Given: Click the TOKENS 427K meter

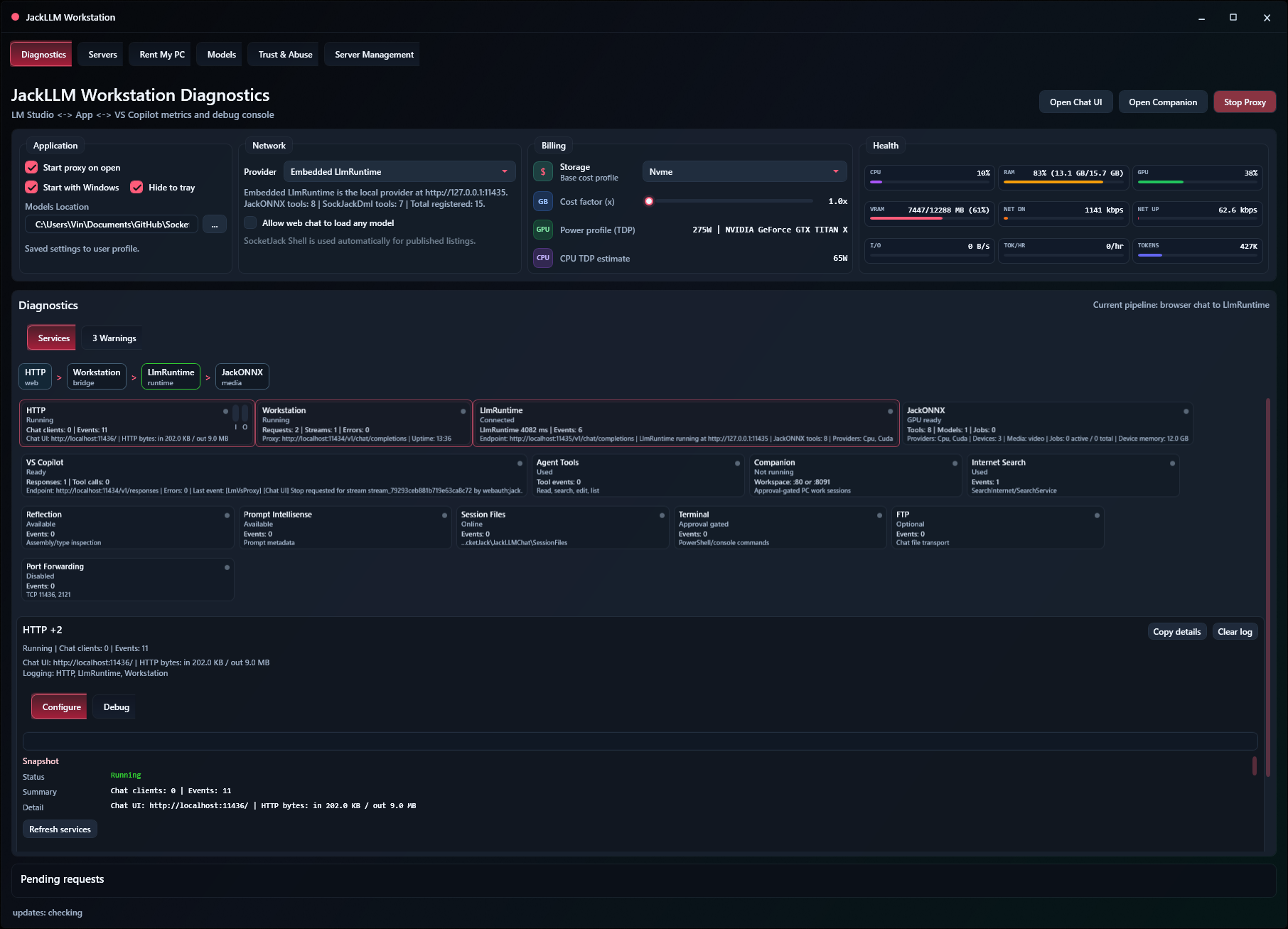Looking at the screenshot, I should click(1197, 249).
